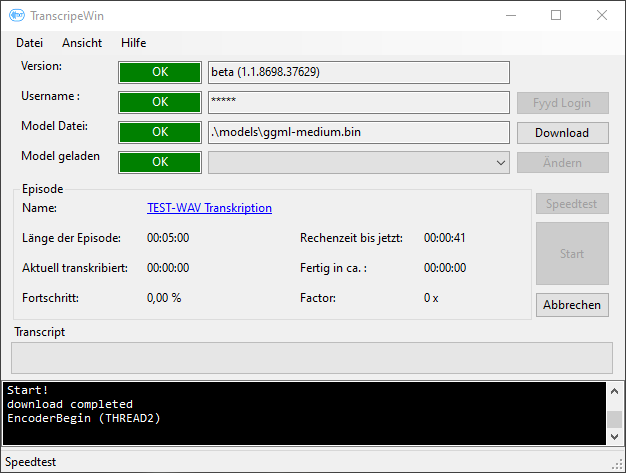The image size is (626, 473).
Task: Click the Model Datei path field
Action: point(358,132)
